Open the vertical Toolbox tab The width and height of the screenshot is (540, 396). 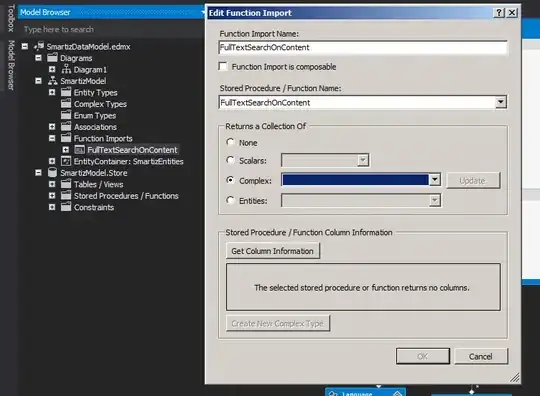point(11,18)
